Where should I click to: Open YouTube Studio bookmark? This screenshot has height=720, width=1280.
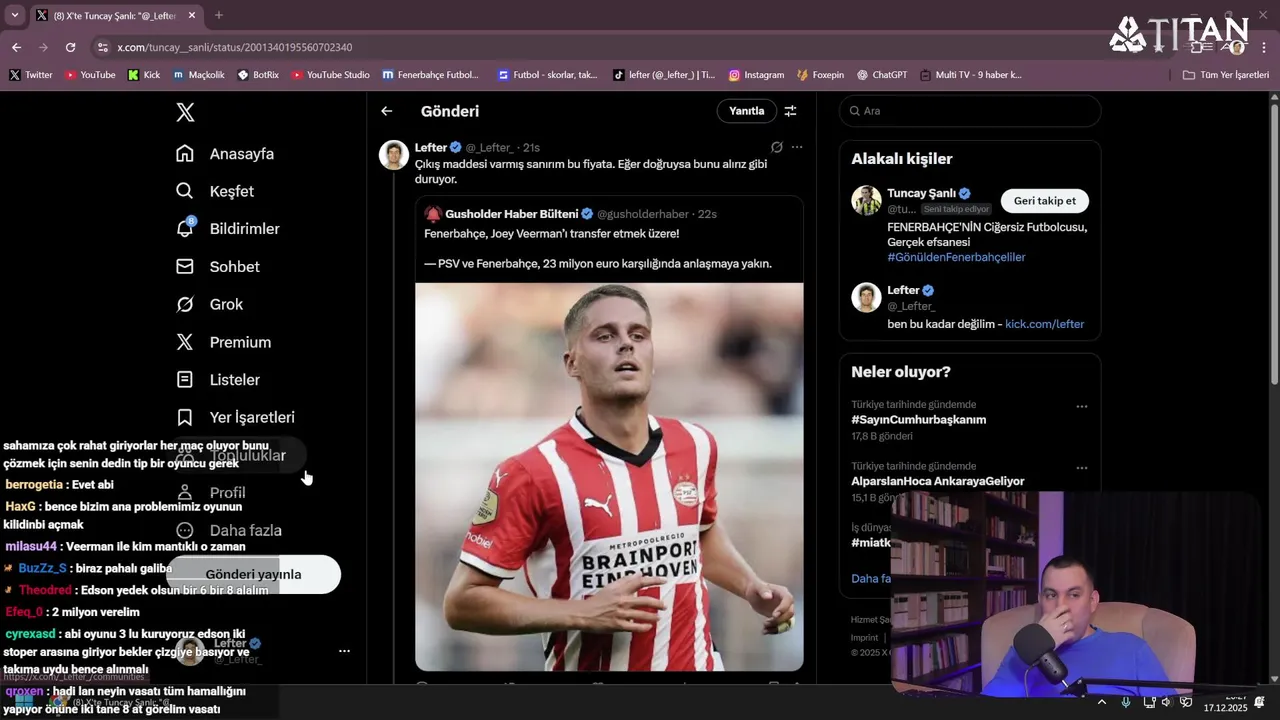coord(330,75)
